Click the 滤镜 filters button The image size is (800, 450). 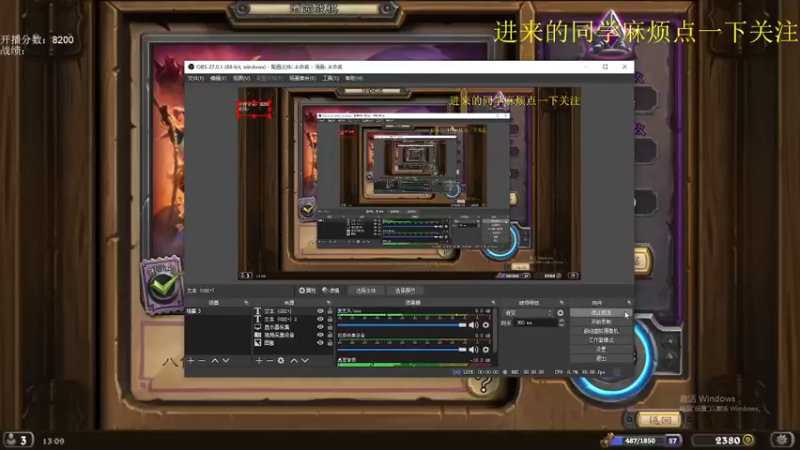331,290
